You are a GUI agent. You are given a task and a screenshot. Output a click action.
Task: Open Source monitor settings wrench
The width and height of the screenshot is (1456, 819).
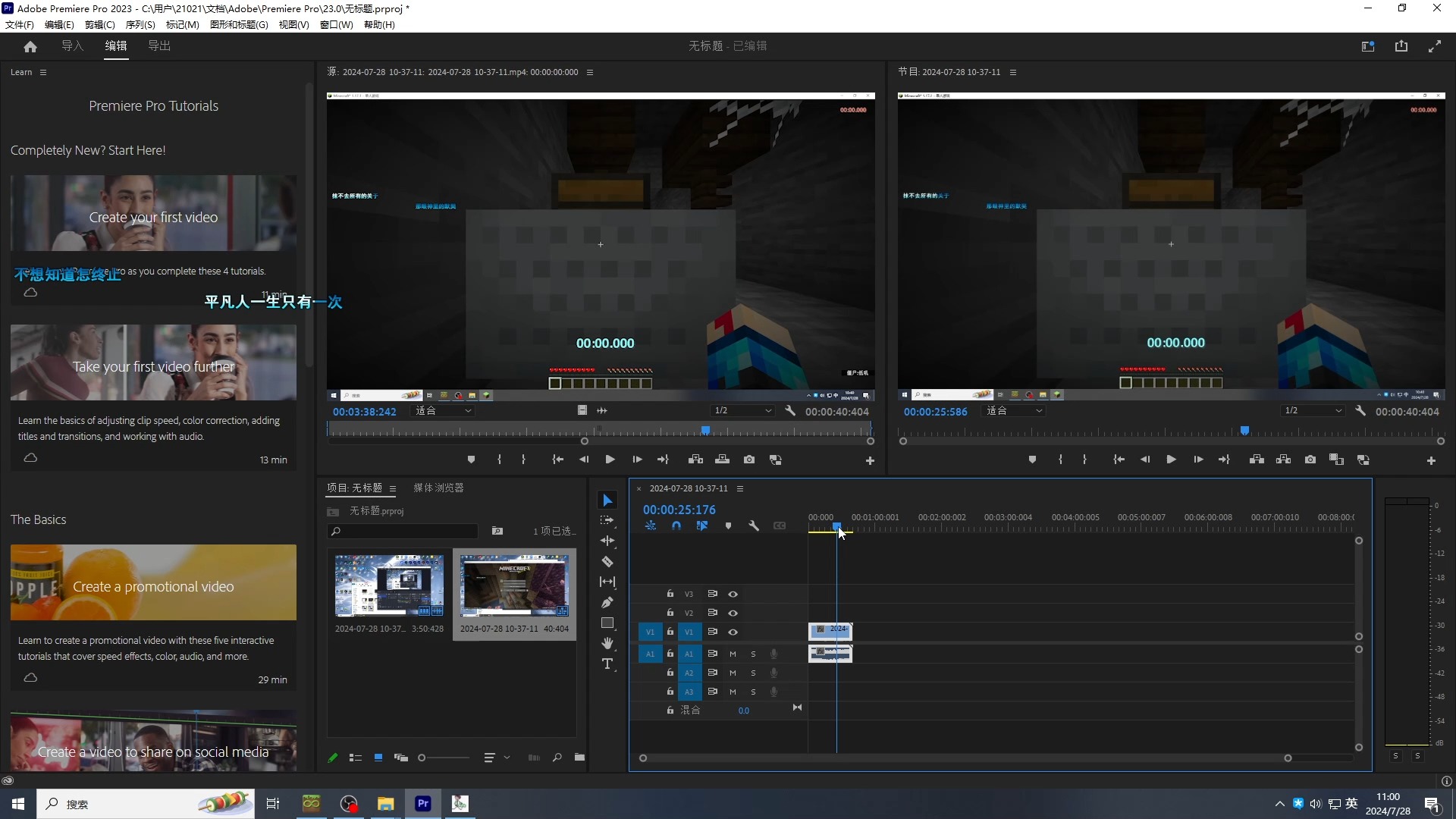click(790, 411)
